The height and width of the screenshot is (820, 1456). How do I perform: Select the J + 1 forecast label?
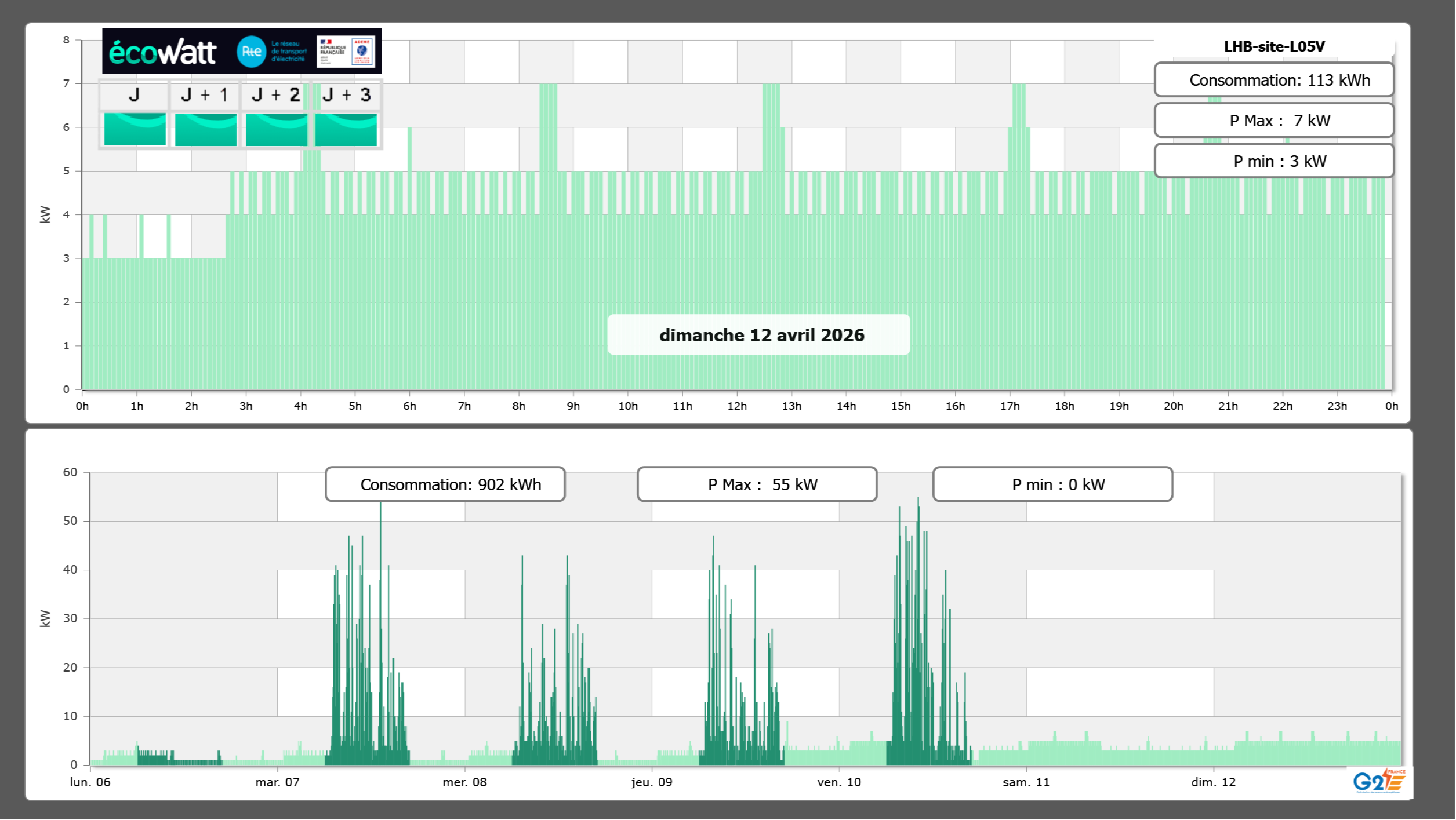(x=205, y=94)
